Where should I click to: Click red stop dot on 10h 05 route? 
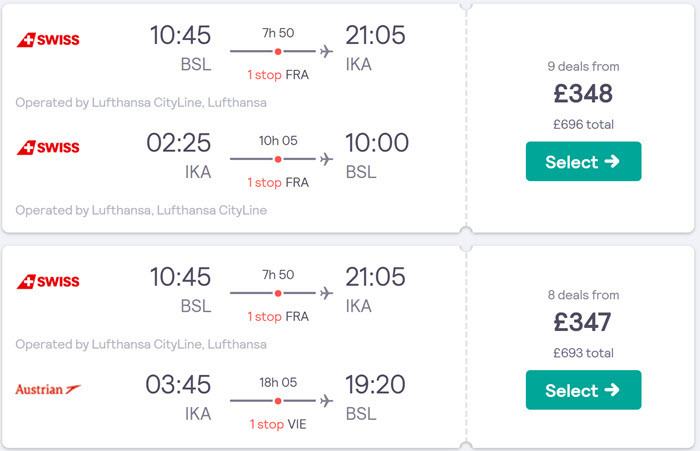(x=278, y=159)
